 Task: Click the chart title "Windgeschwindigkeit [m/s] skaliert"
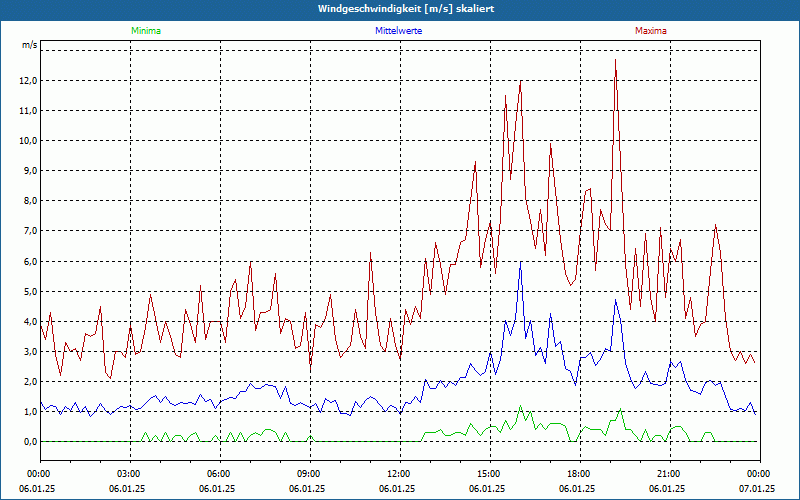click(406, 9)
